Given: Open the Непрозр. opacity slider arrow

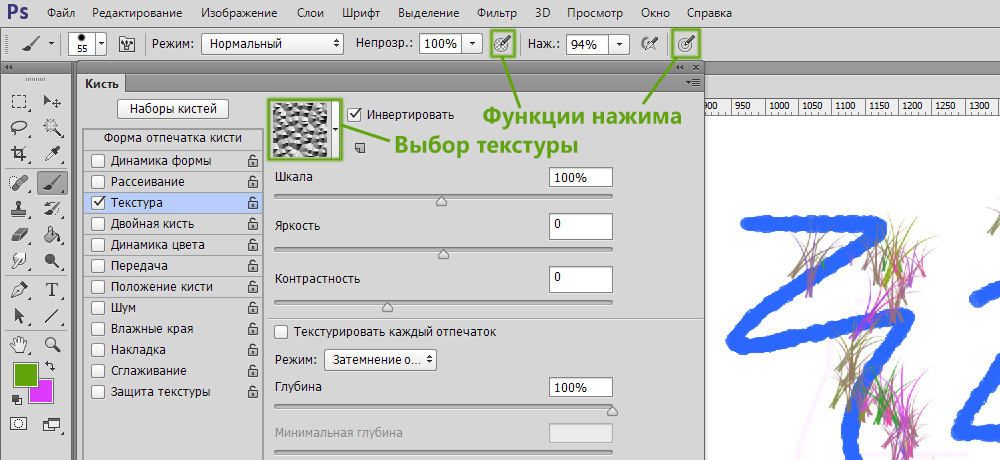Looking at the screenshot, I should (x=472, y=44).
